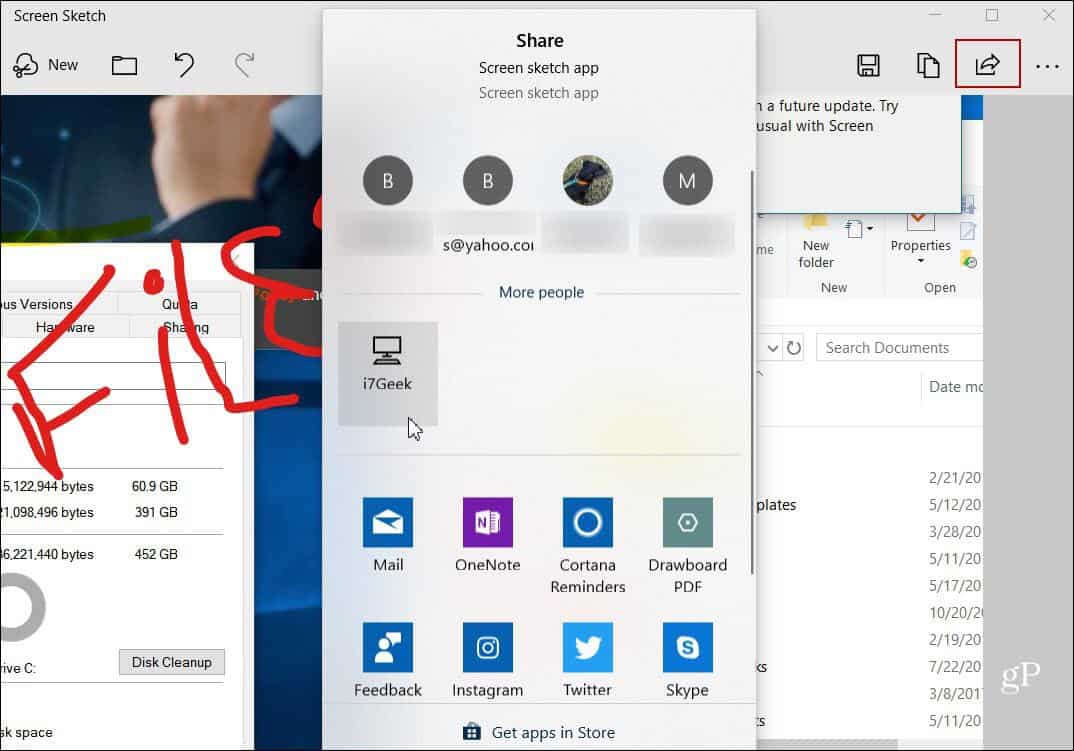Open file via folder icon
The image size is (1074, 751).
pyautogui.click(x=125, y=65)
